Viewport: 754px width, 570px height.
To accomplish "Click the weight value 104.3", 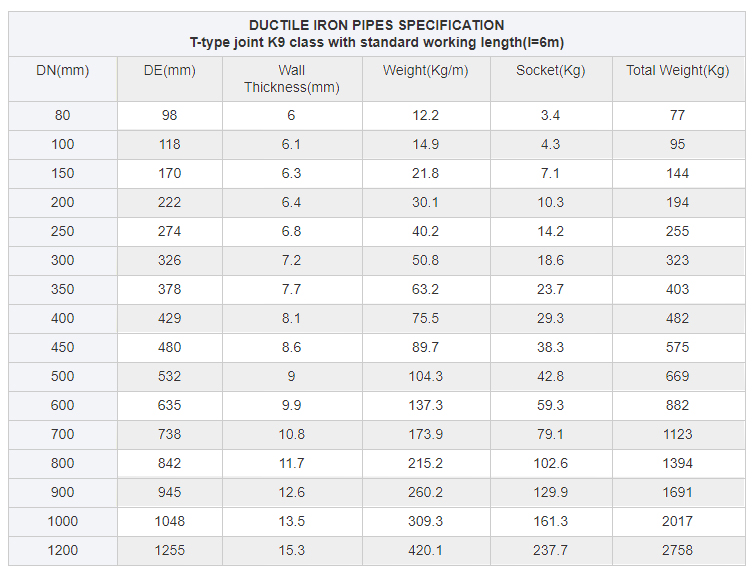I will (x=425, y=376).
